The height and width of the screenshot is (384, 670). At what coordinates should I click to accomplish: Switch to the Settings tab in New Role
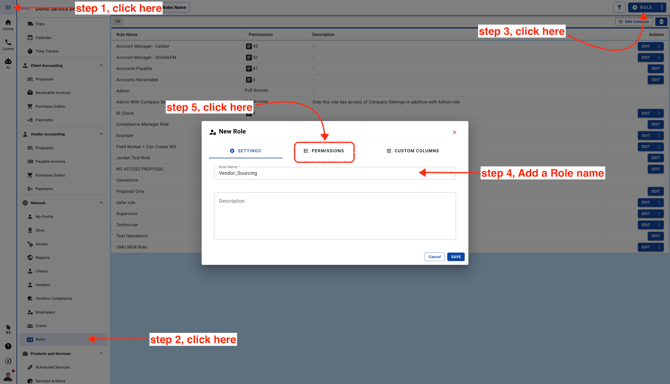pos(246,151)
